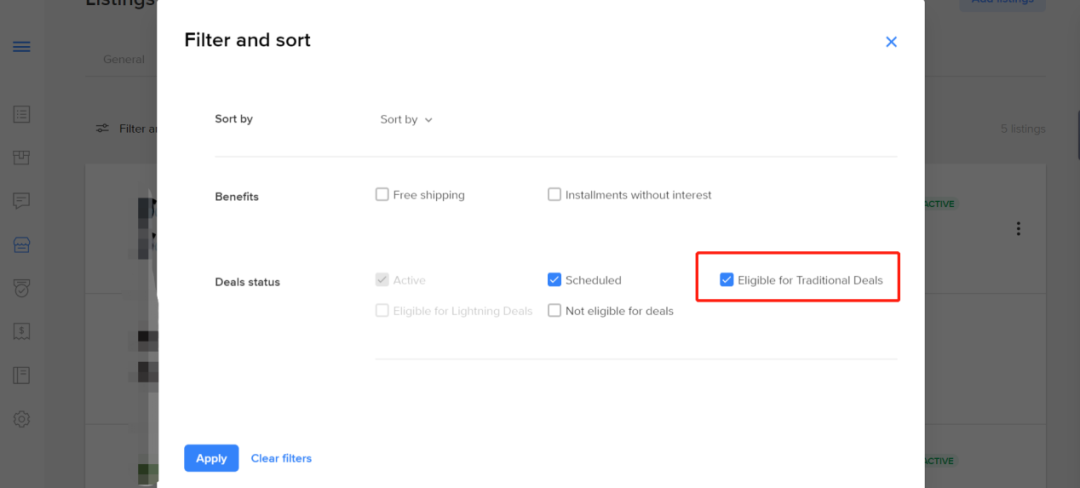Open the hamburger menu icon in sidebar
The width and height of the screenshot is (1080, 488).
coord(21,47)
